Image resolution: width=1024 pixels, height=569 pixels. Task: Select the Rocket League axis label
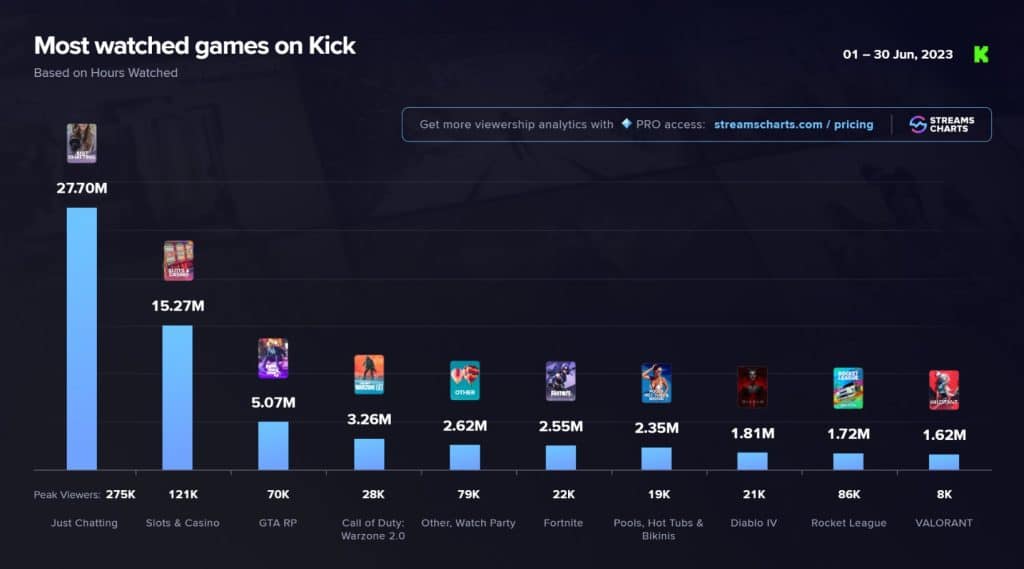(848, 523)
